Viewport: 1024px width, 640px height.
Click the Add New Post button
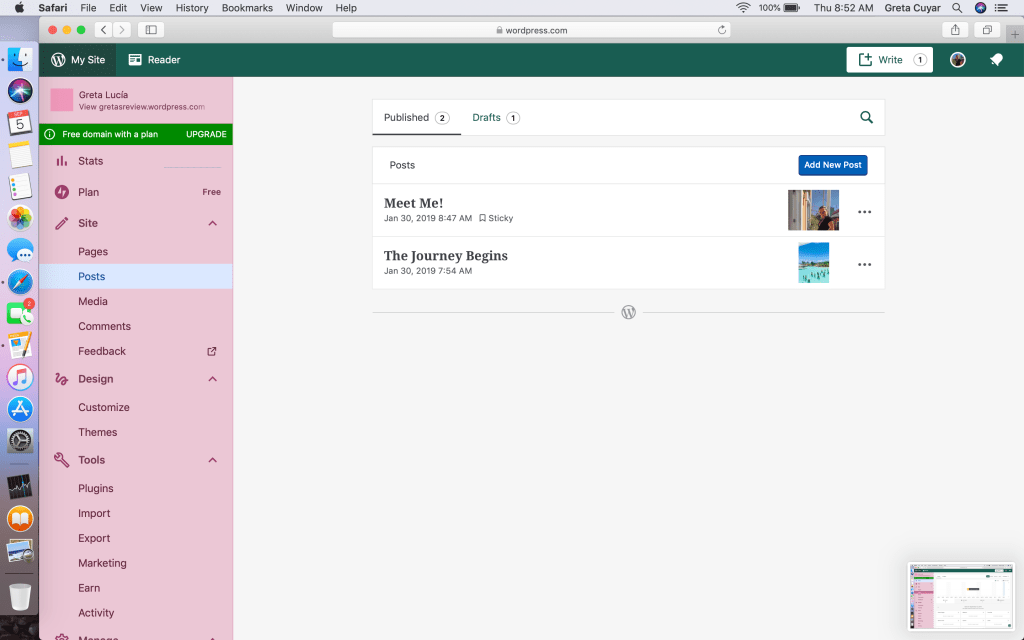pos(832,165)
